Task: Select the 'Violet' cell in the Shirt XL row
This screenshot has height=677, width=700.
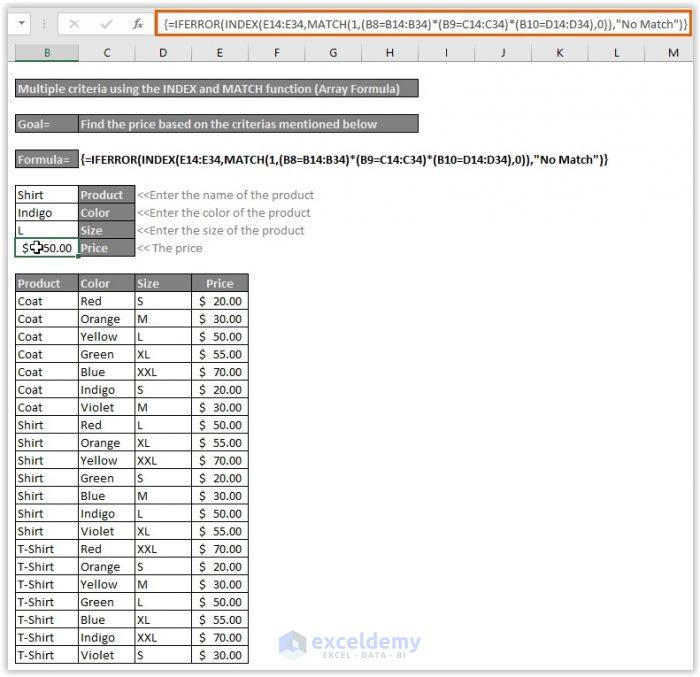Action: (107, 531)
